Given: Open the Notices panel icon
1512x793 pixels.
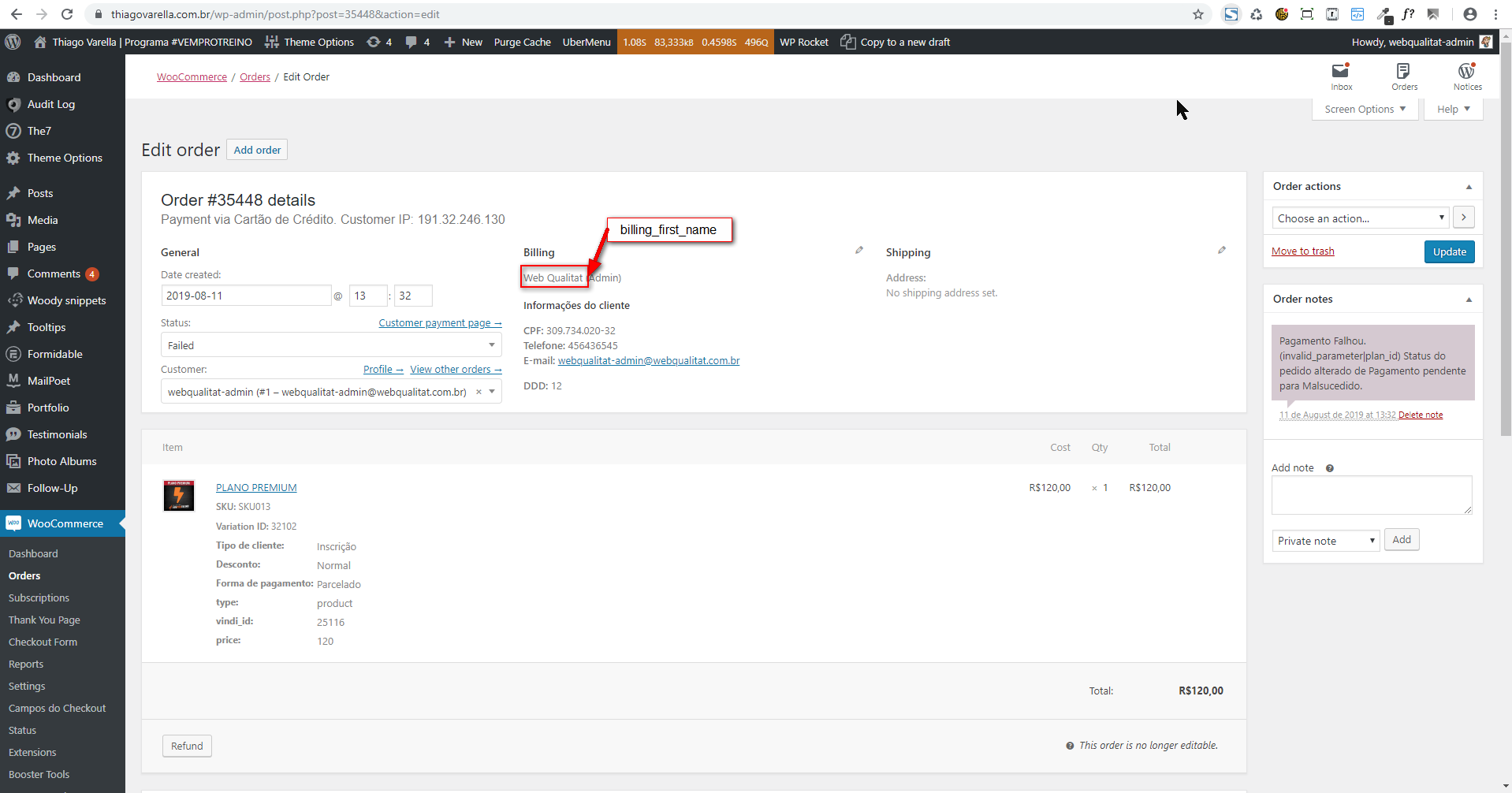Looking at the screenshot, I should (x=1467, y=76).
